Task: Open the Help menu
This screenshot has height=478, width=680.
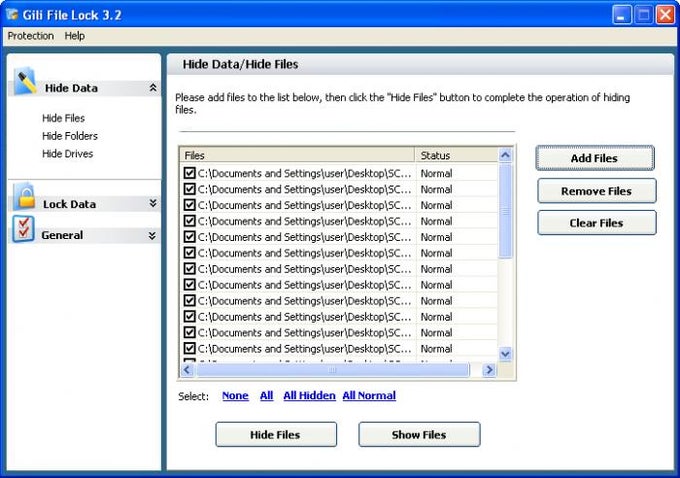Action: click(x=75, y=36)
